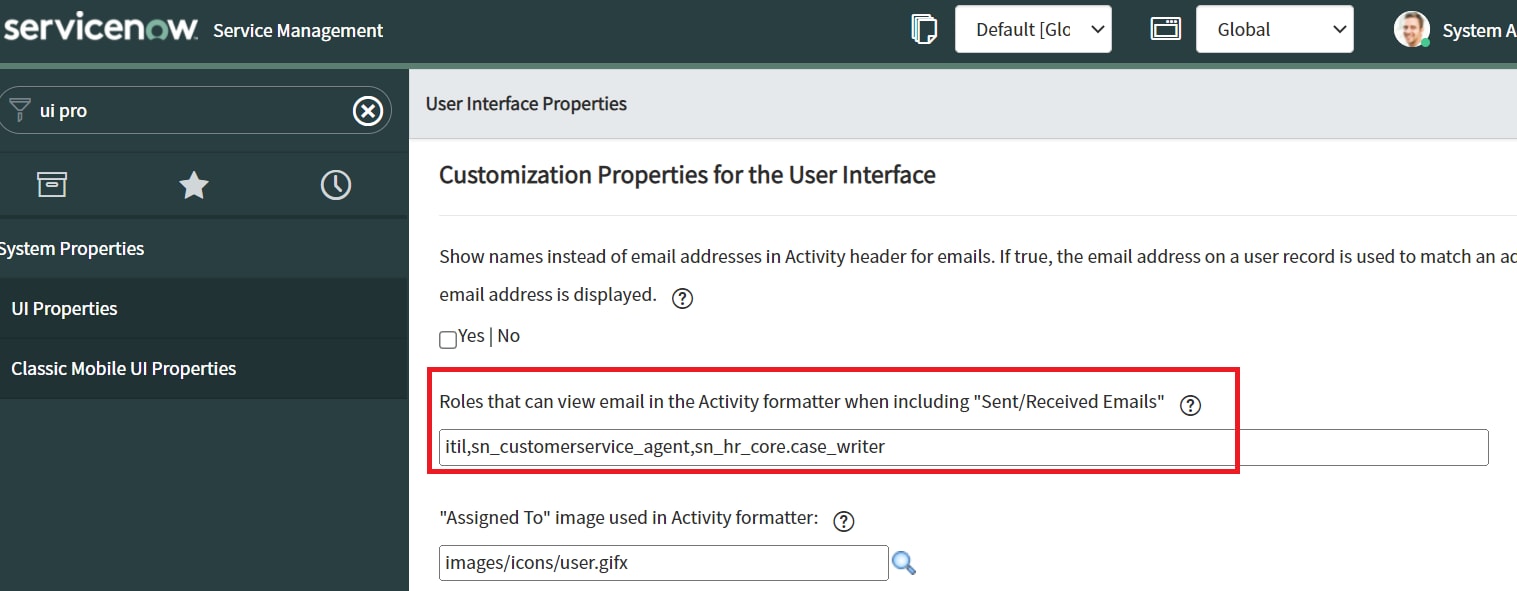Click the System Administrator avatar
The height and width of the screenshot is (591, 1517).
[x=1412, y=29]
